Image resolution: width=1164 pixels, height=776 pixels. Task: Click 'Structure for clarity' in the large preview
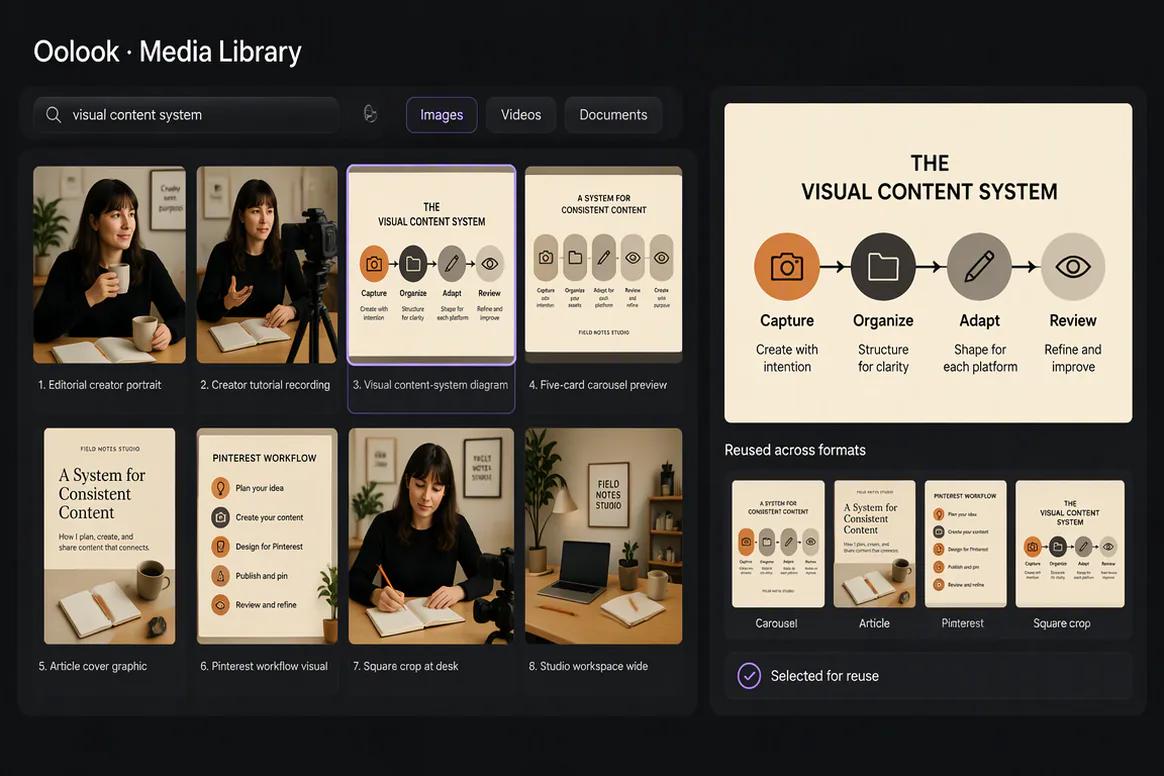(883, 358)
